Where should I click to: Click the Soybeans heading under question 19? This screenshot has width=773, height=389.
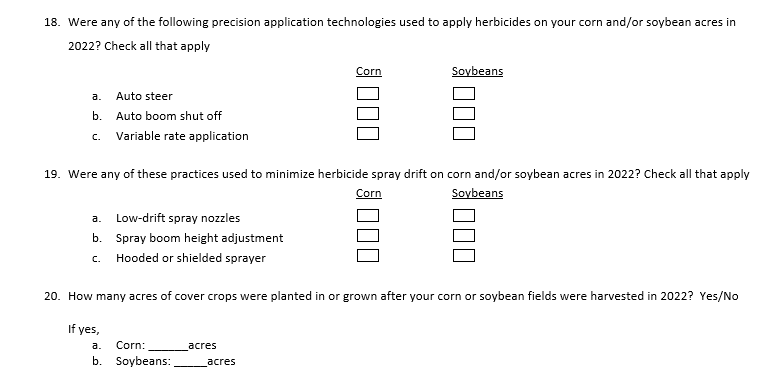[x=477, y=193]
